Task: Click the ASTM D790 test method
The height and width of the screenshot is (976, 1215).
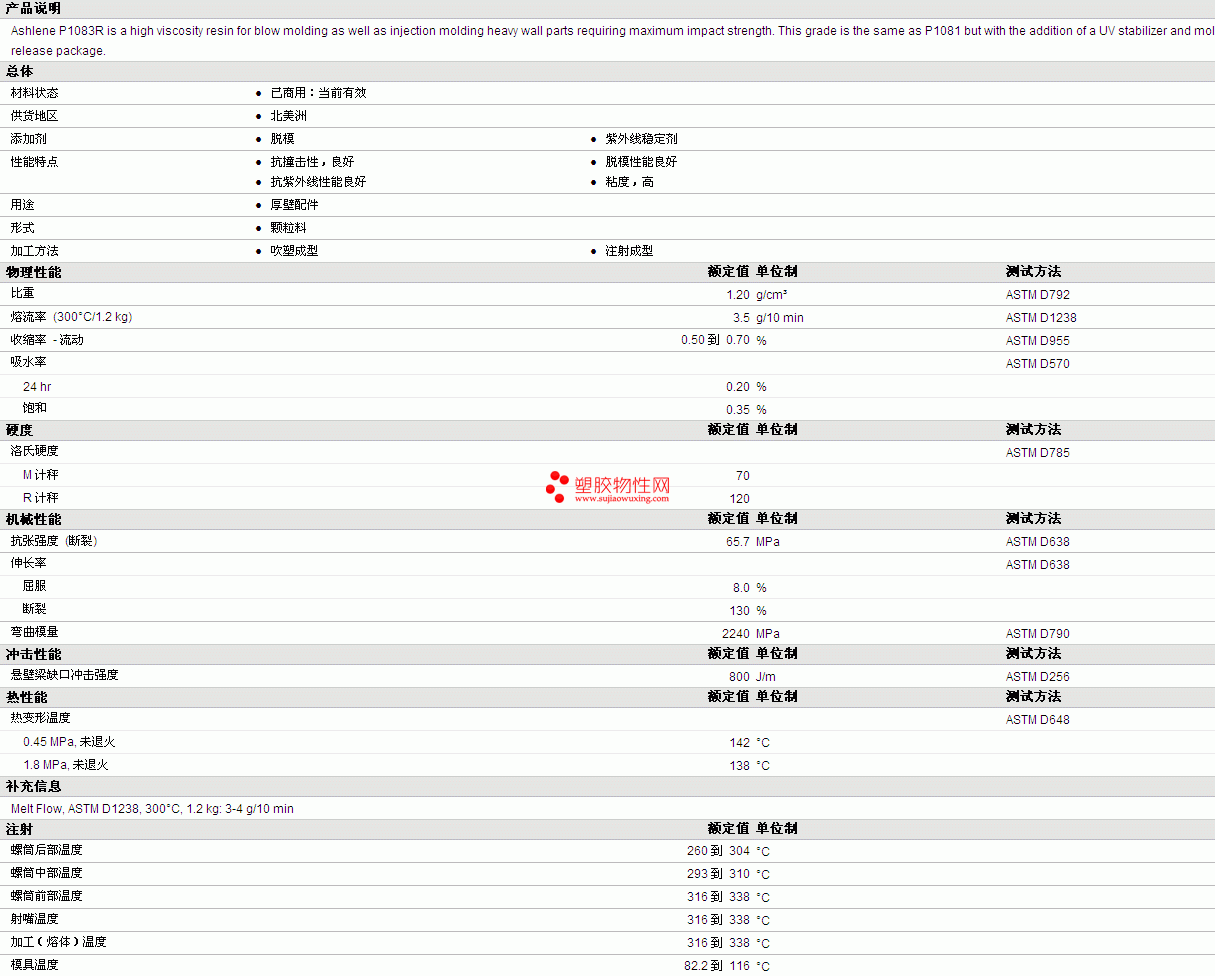Action: [1038, 634]
